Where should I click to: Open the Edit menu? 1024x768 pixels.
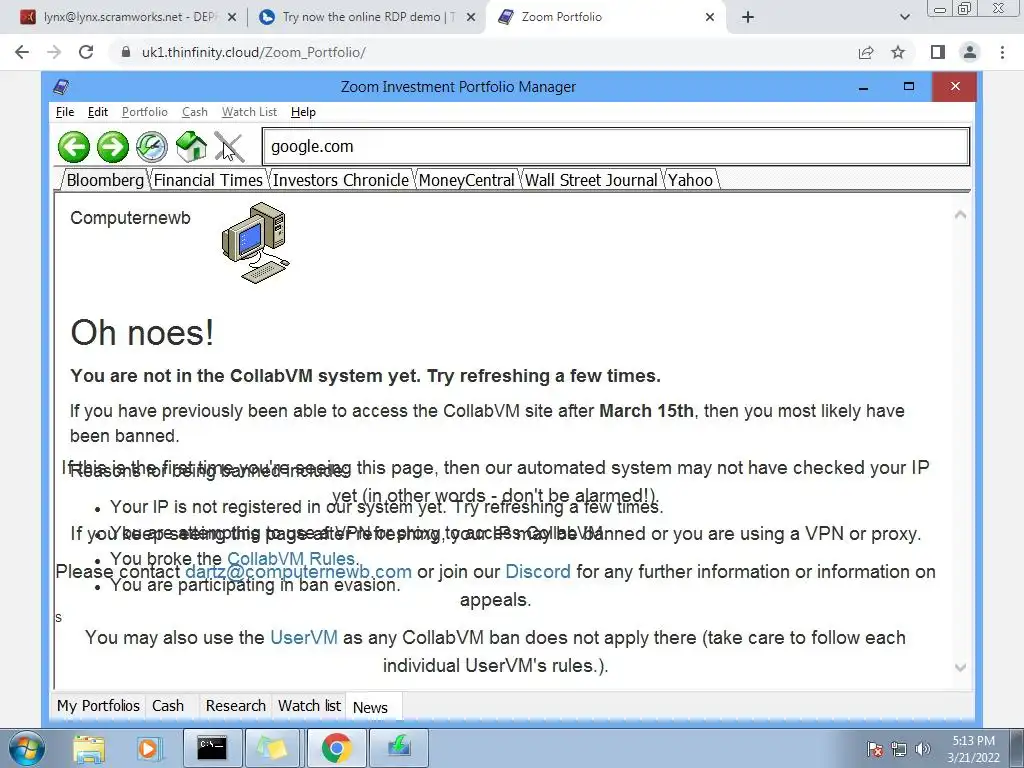coord(98,112)
